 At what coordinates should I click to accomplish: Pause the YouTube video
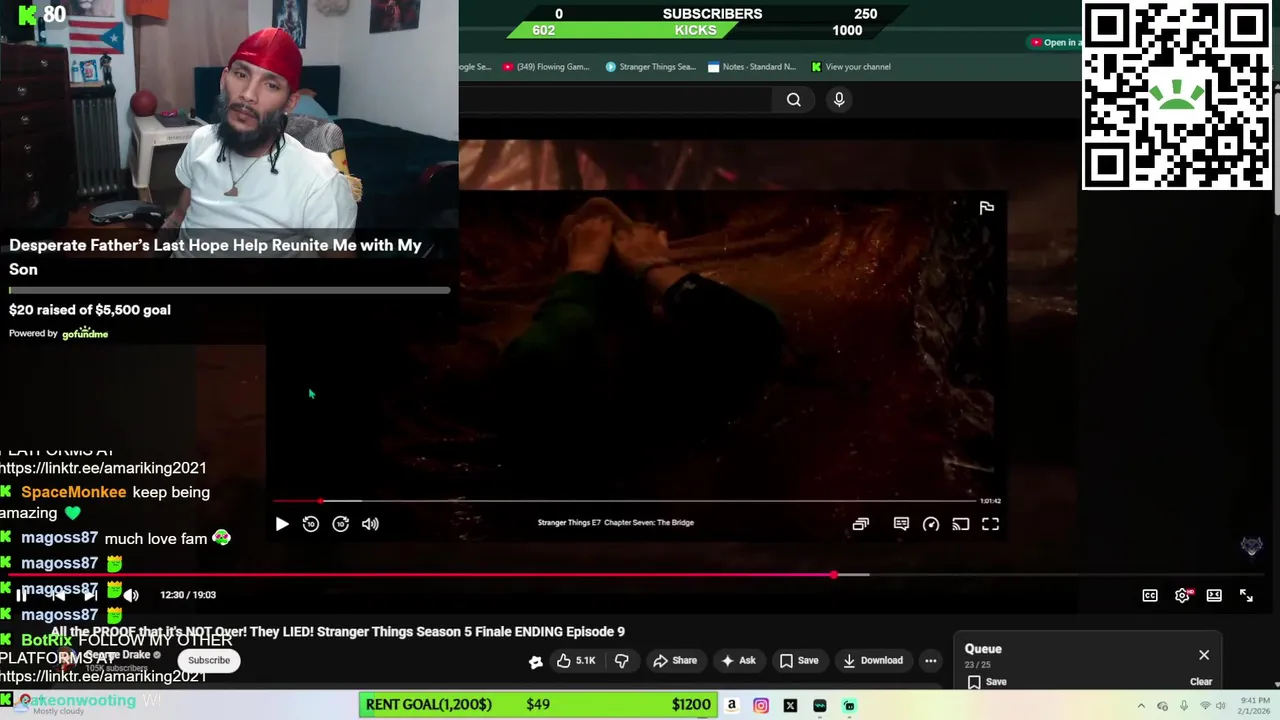[22, 595]
